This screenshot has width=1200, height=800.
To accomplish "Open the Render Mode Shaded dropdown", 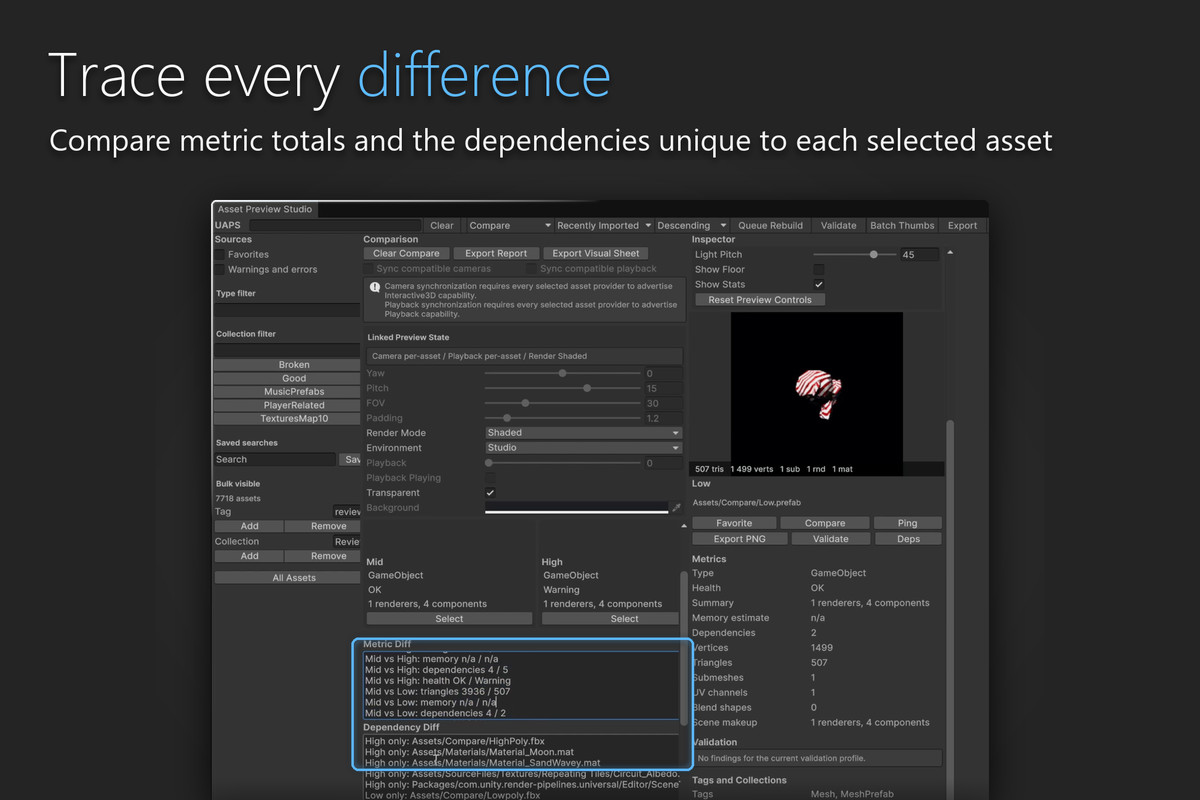I will click(x=584, y=433).
